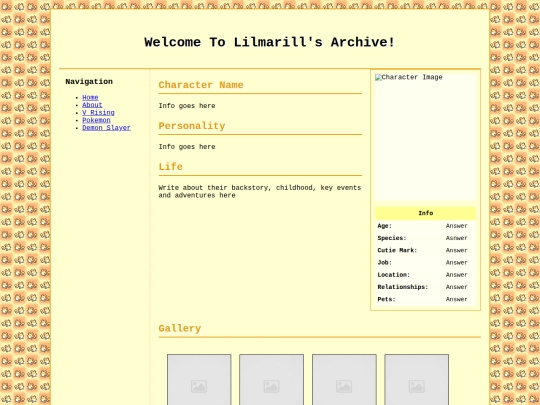Open the Pokemon navigation link

(x=96, y=120)
